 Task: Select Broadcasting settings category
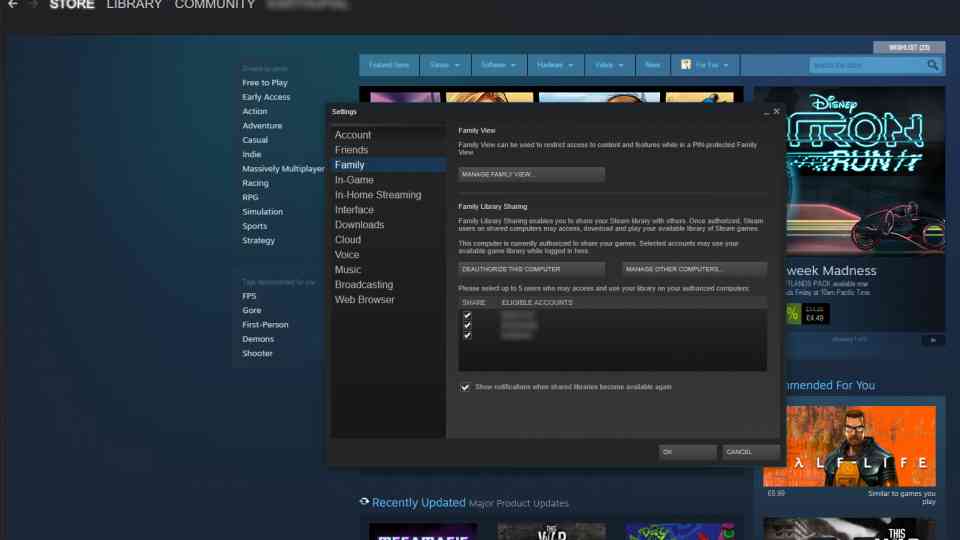point(388,285)
